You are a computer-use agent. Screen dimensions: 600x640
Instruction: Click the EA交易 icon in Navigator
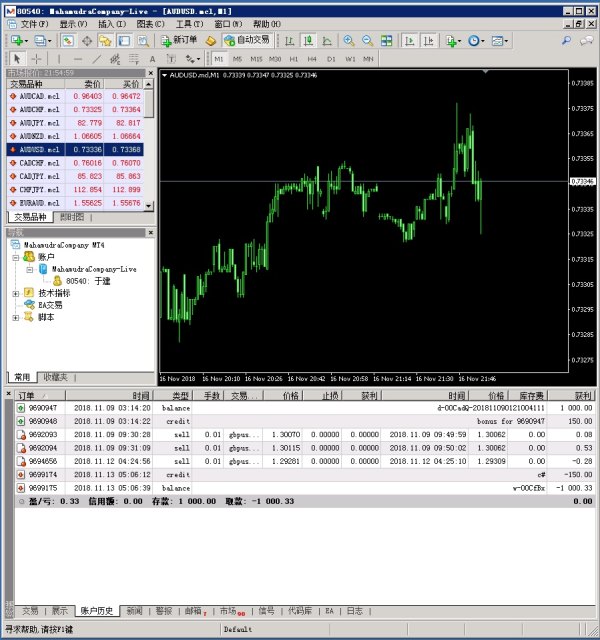point(29,305)
